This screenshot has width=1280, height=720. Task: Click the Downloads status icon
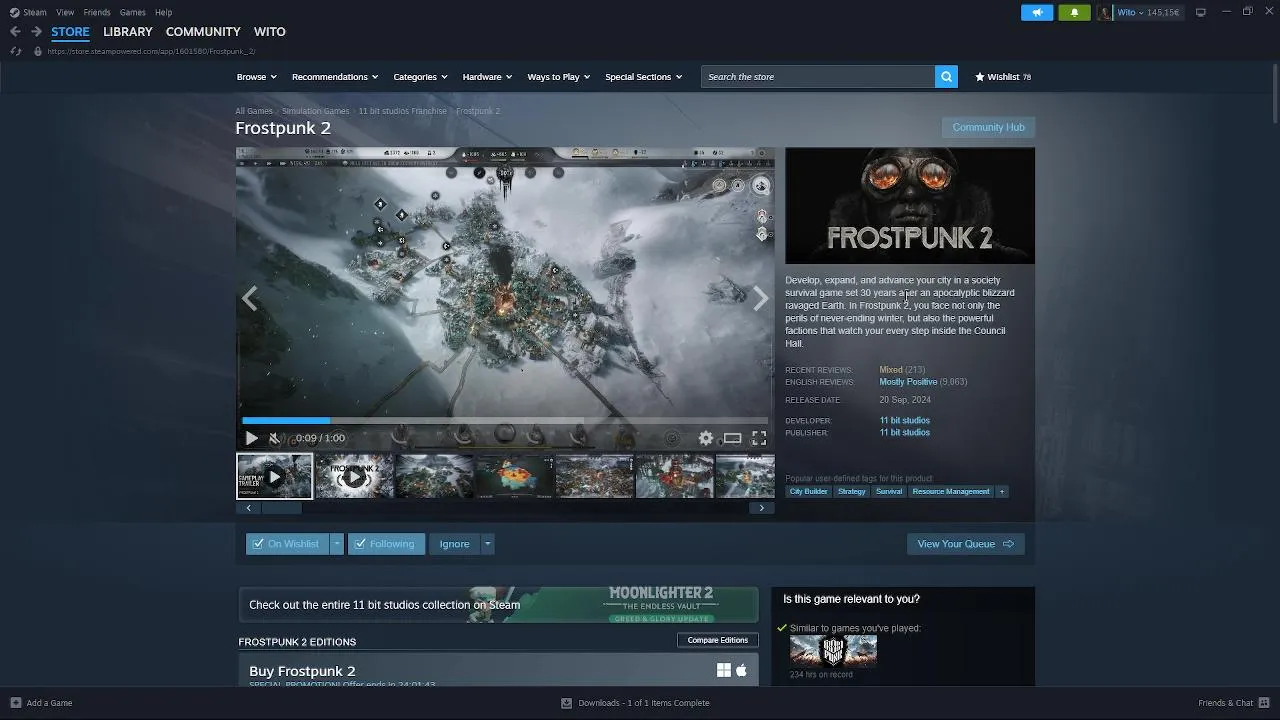tap(566, 703)
